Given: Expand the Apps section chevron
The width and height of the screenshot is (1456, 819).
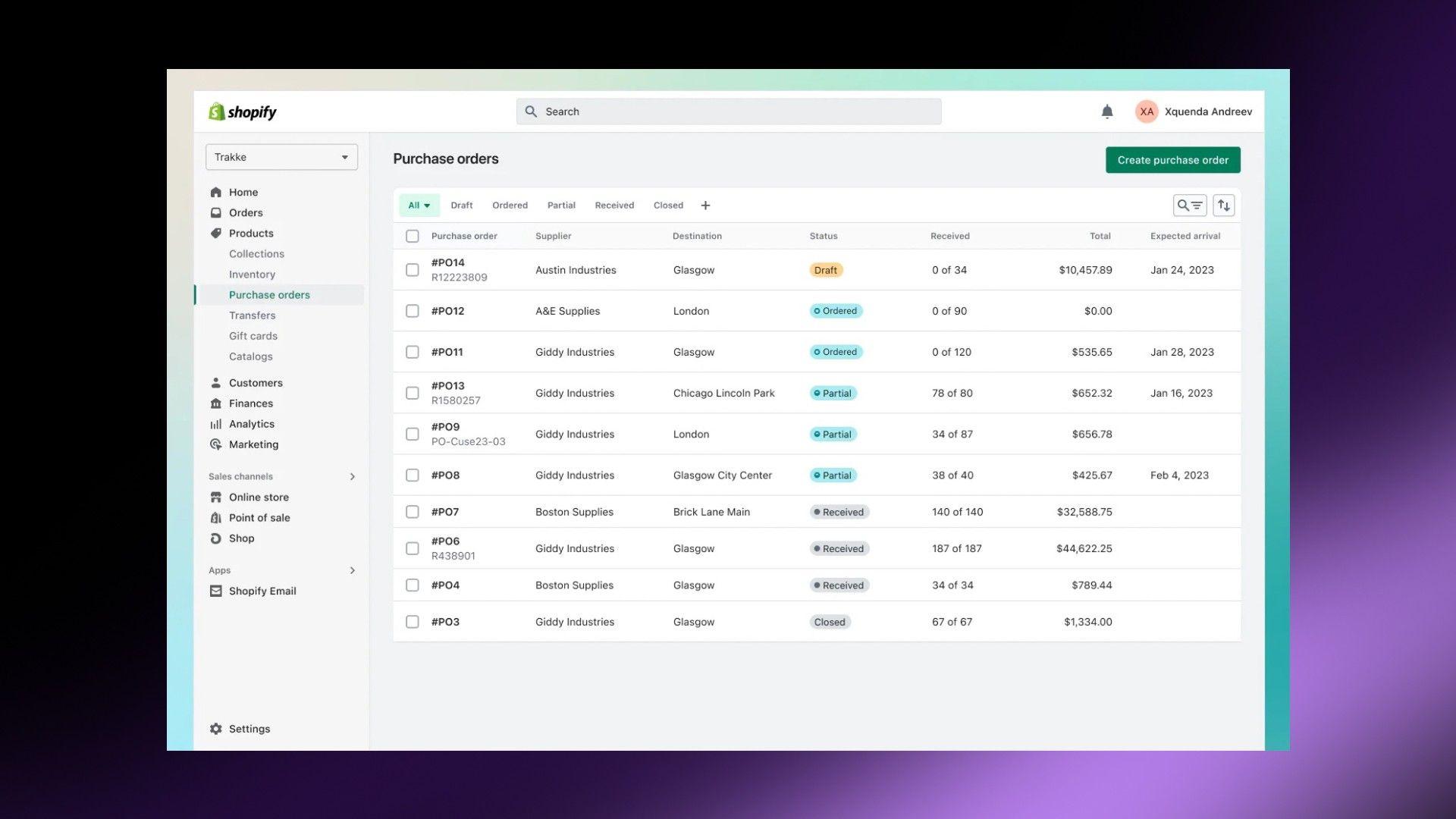Looking at the screenshot, I should 352,570.
